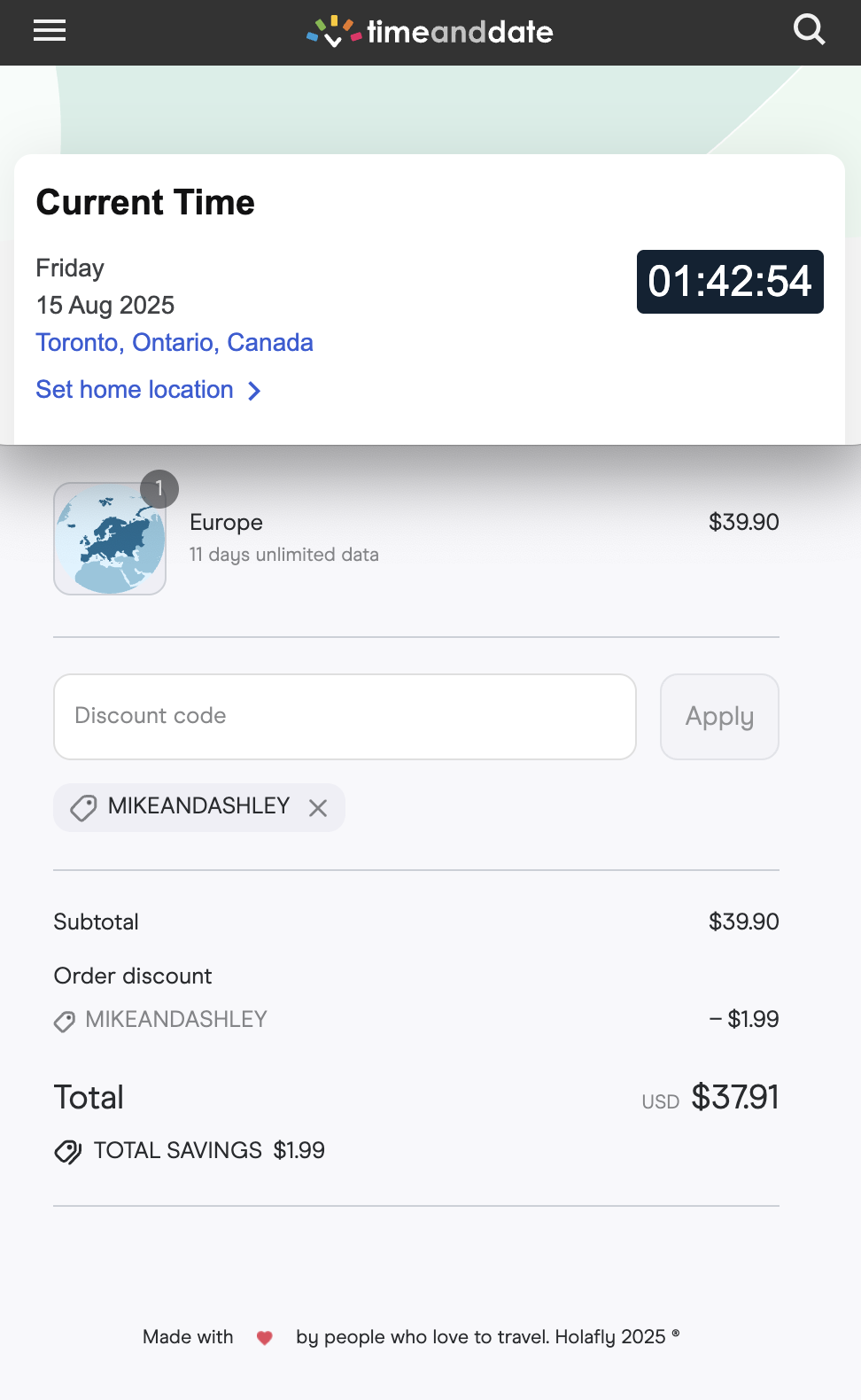Click the timeanddate logo

[x=430, y=32]
